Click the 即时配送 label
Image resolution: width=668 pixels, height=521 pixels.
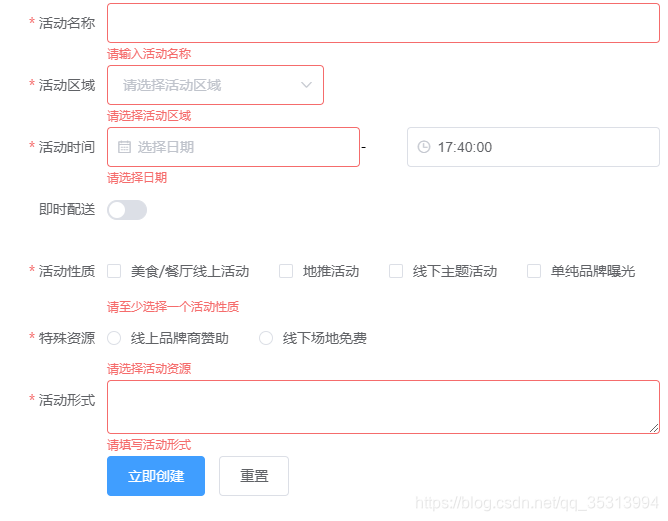[66, 209]
